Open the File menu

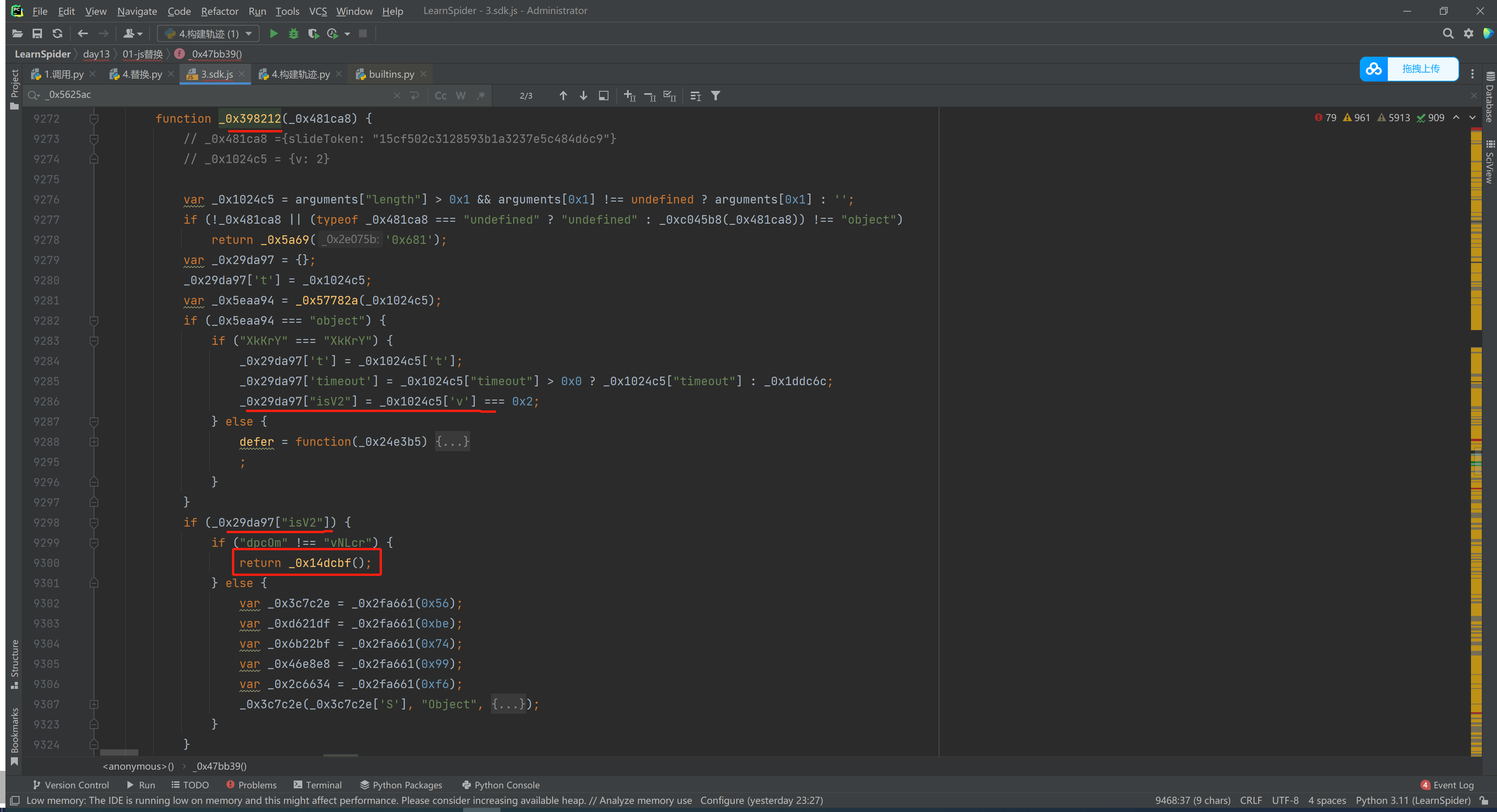(x=40, y=11)
